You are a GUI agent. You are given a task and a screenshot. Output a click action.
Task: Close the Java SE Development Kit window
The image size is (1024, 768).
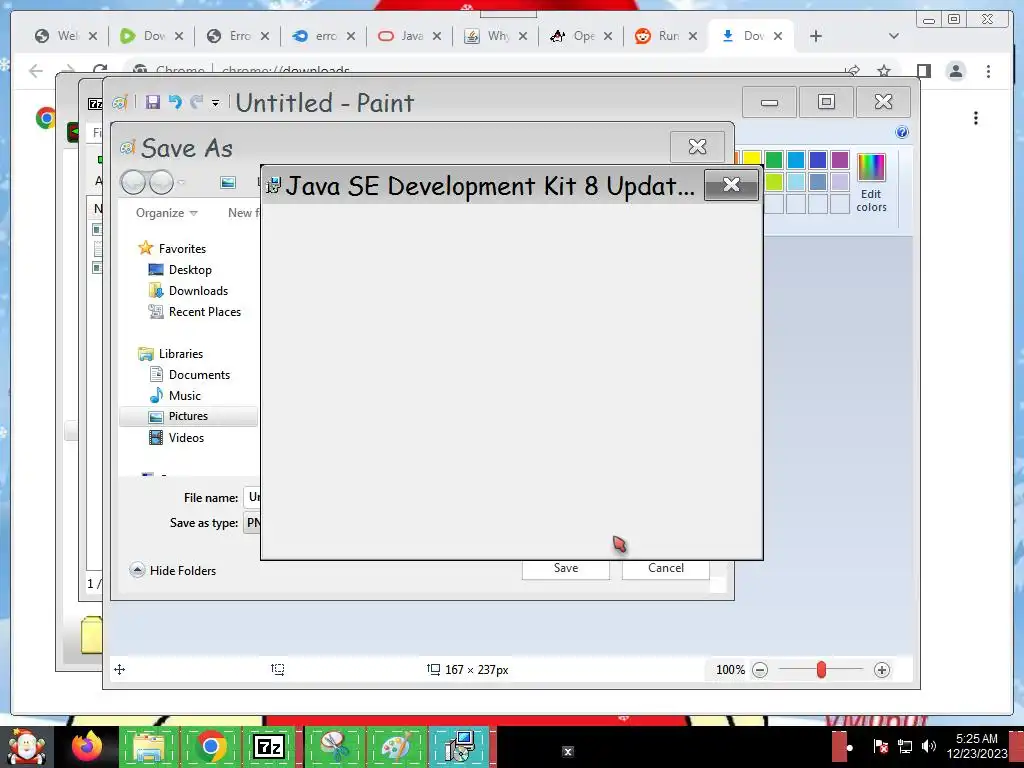coord(731,185)
